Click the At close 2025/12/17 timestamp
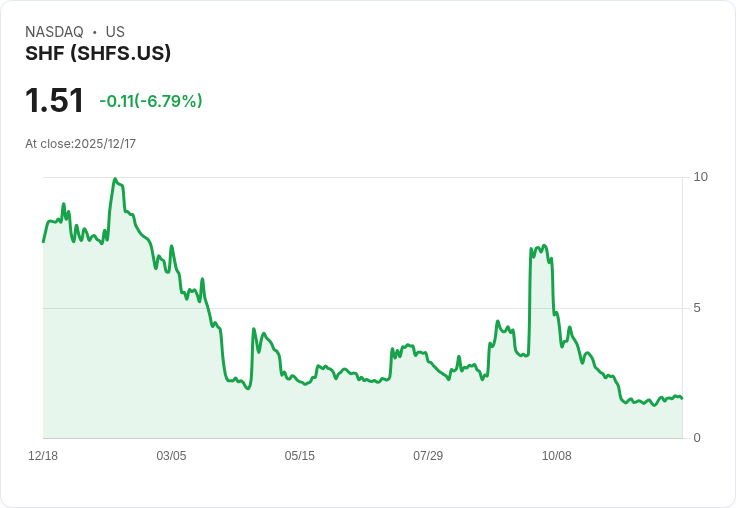This screenshot has width=736, height=508. pyautogui.click(x=81, y=144)
